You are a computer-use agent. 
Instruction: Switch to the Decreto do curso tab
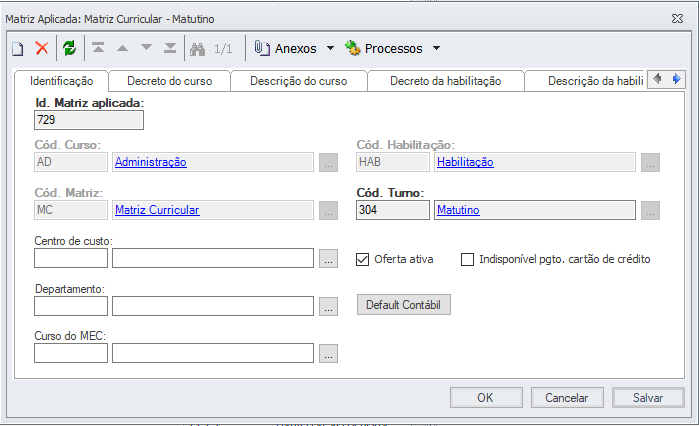tap(169, 81)
